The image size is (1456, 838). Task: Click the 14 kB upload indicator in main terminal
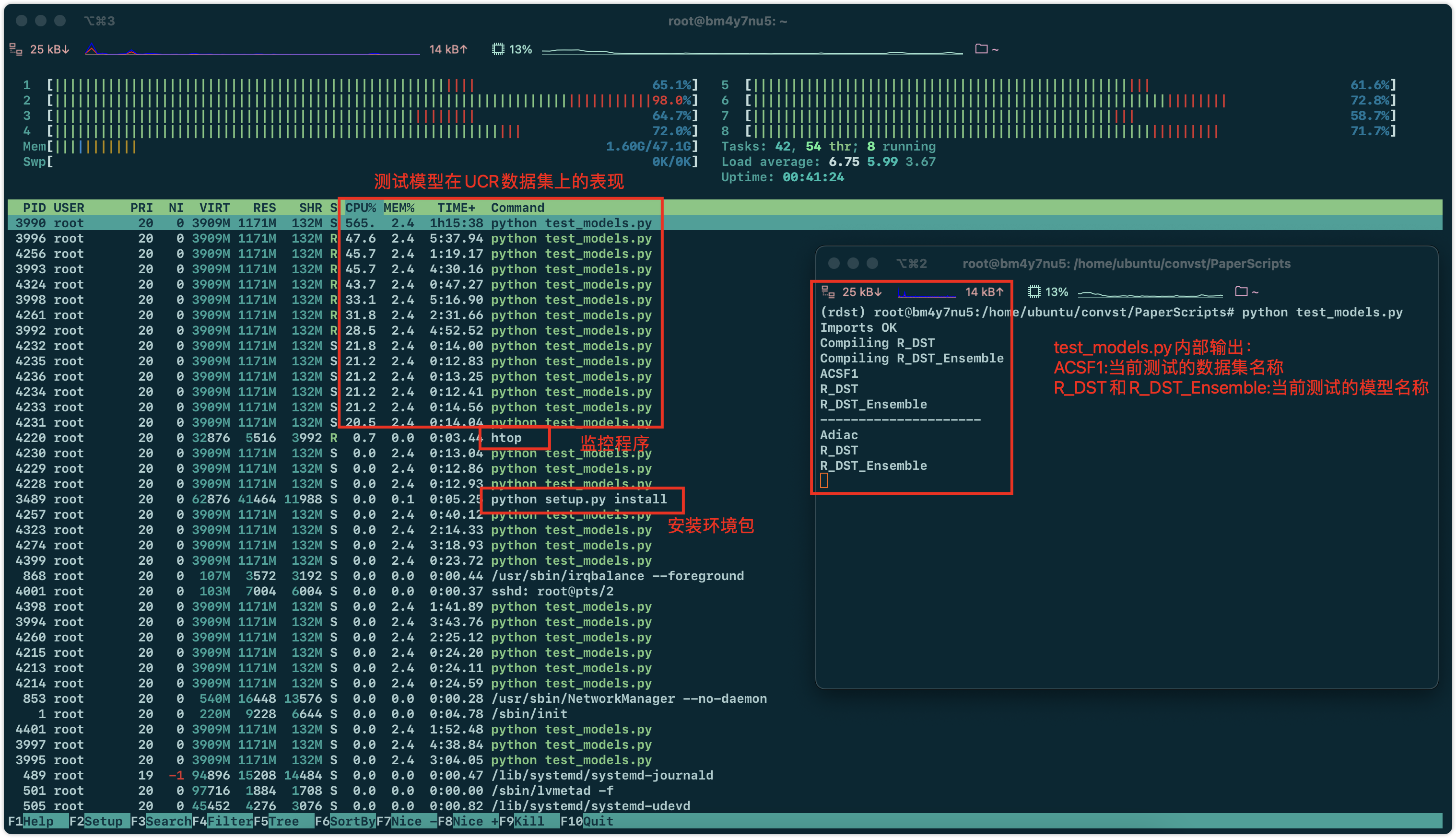point(448,49)
